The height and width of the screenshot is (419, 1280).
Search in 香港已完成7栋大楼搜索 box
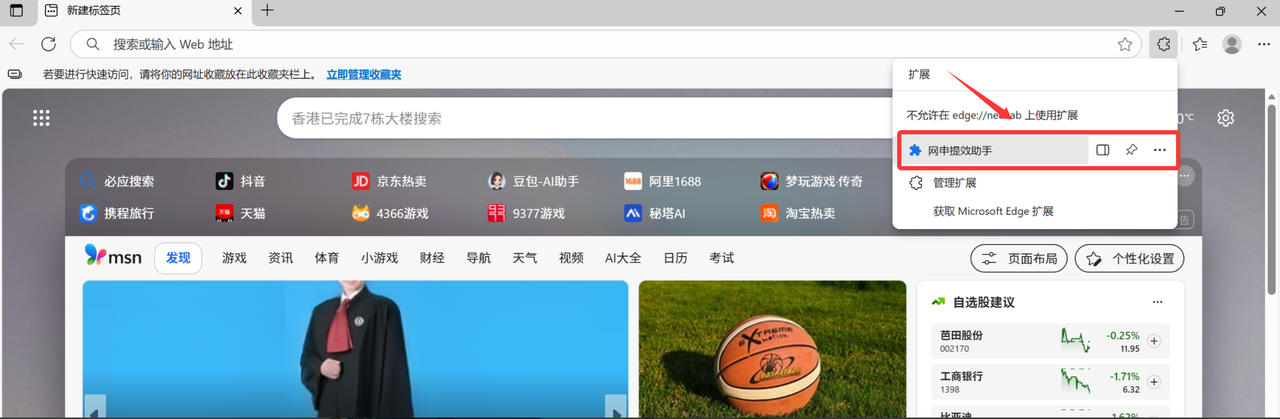585,118
